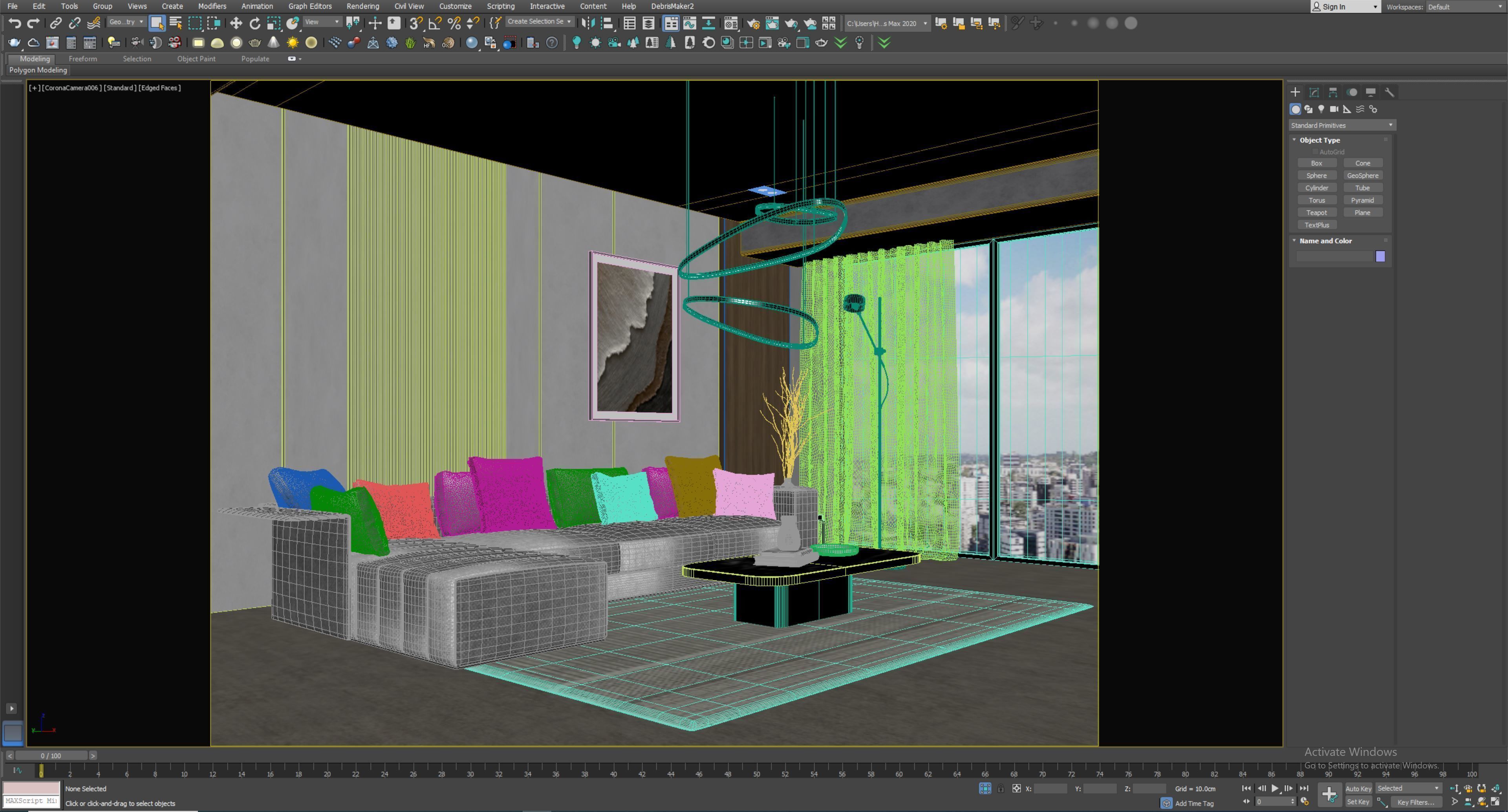Click the time slider 0/100 handle
This screenshot has width=1508, height=812.
51,755
